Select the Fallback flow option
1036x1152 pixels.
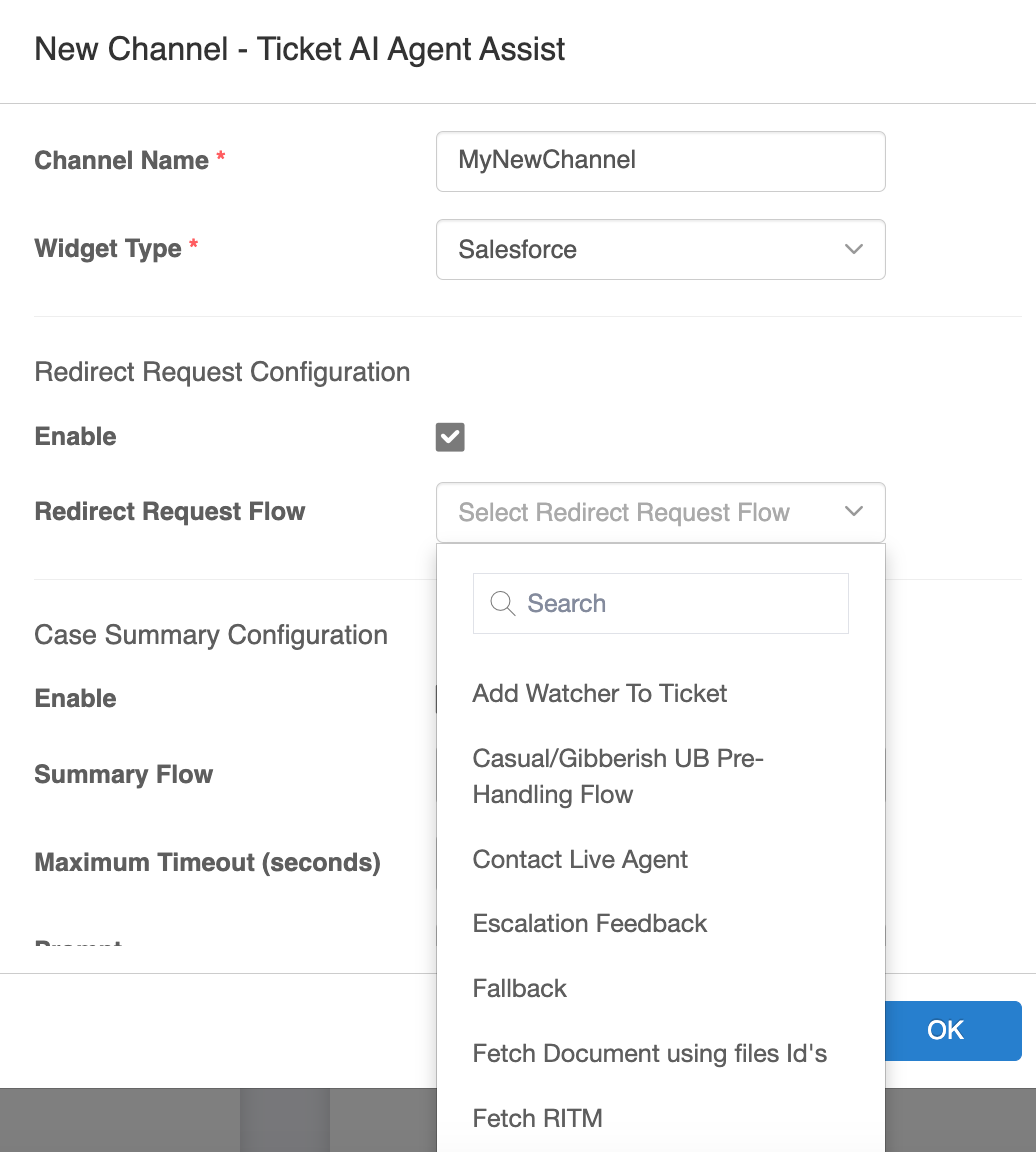tap(520, 989)
